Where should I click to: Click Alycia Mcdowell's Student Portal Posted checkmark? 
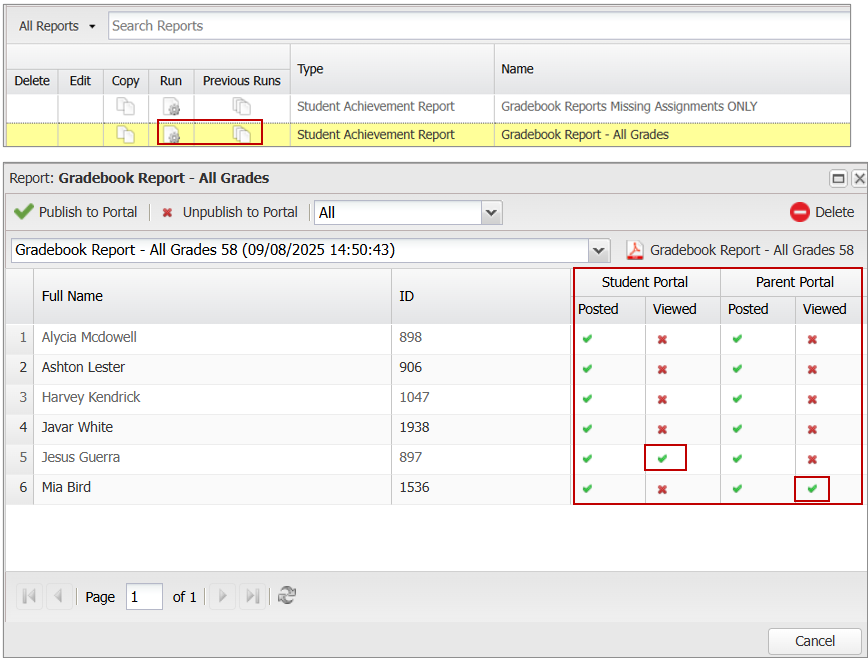click(587, 339)
